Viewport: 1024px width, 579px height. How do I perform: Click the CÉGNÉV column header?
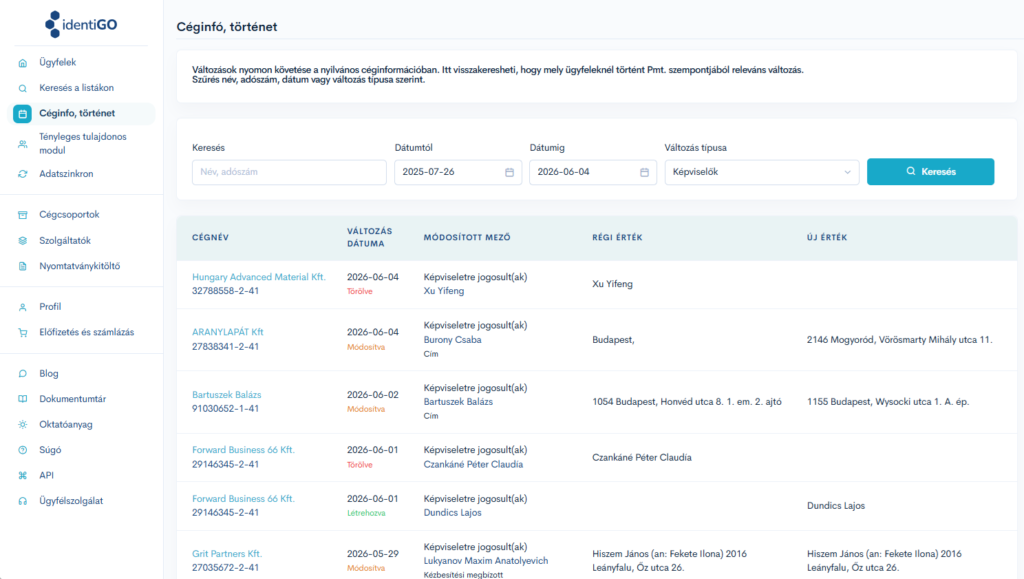tap(210, 238)
